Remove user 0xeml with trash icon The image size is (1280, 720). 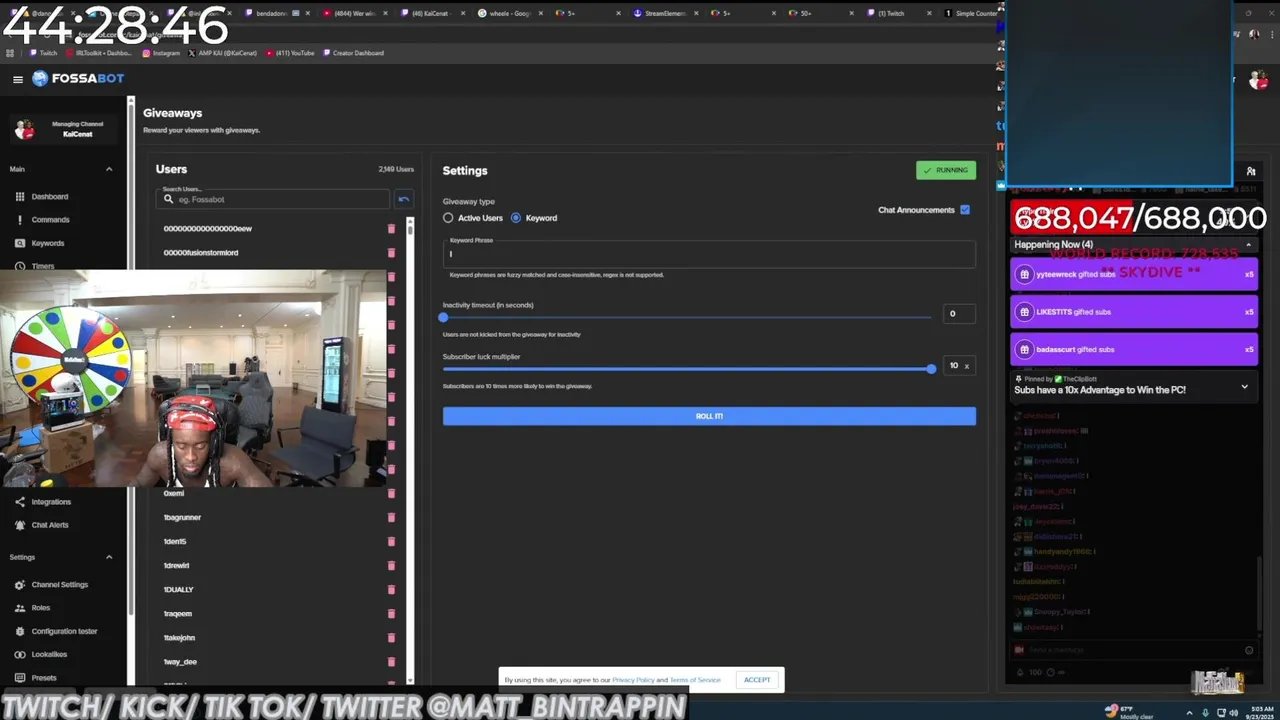click(x=391, y=494)
